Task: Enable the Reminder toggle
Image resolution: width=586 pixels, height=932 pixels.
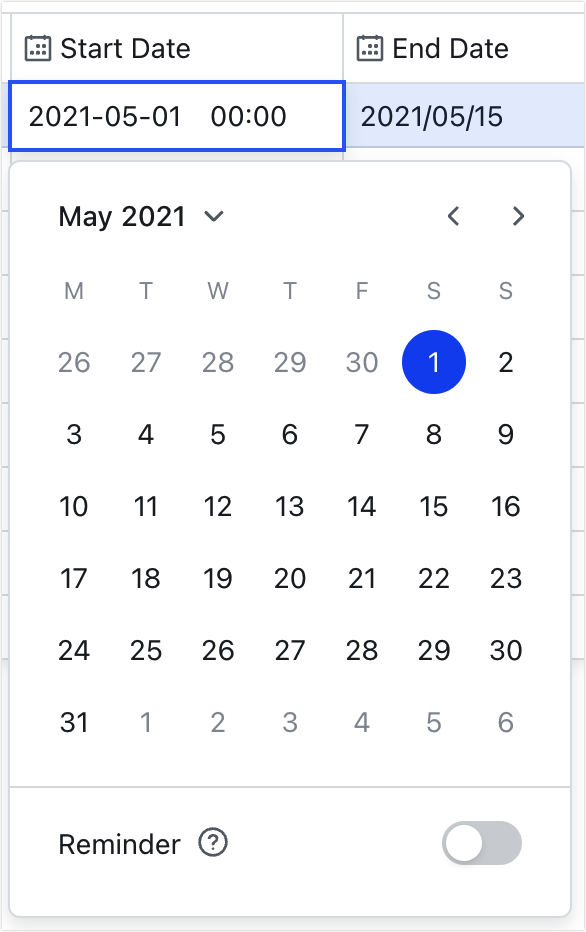Action: (x=482, y=843)
